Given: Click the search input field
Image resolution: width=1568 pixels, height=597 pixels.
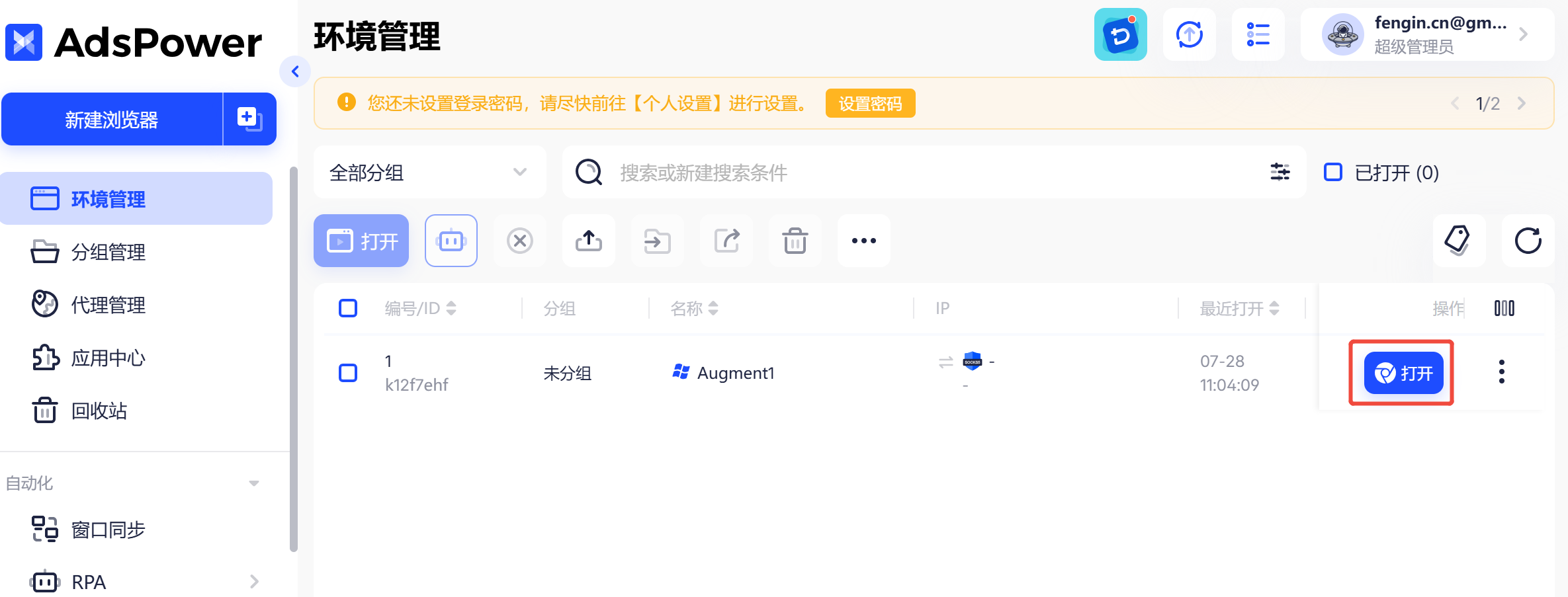Looking at the screenshot, I should pyautogui.click(x=933, y=172).
